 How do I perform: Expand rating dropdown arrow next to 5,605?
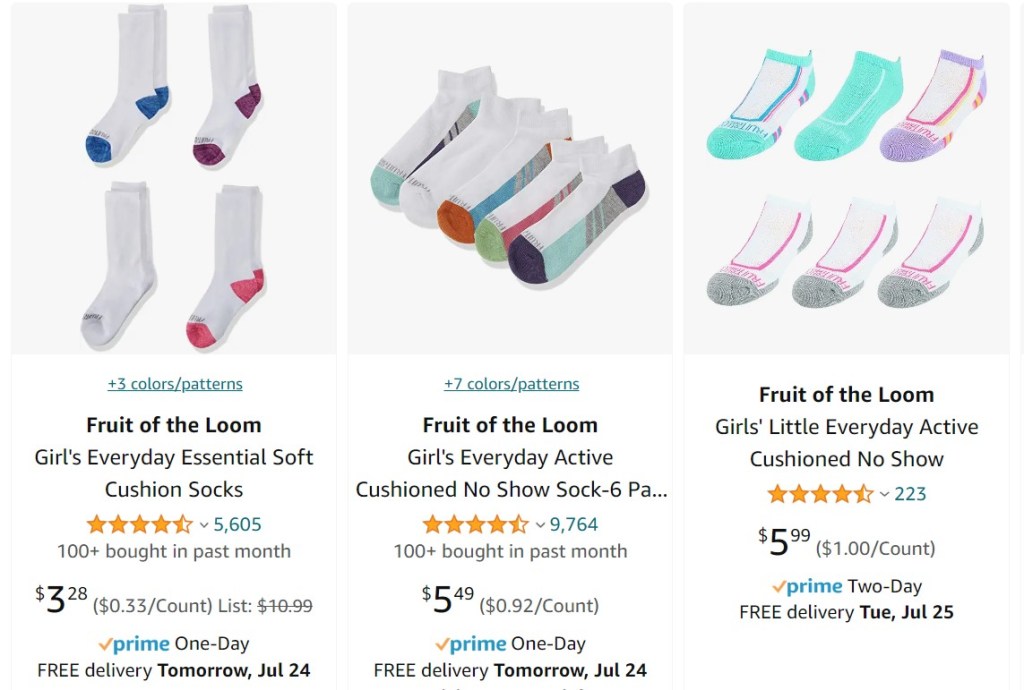[204, 525]
